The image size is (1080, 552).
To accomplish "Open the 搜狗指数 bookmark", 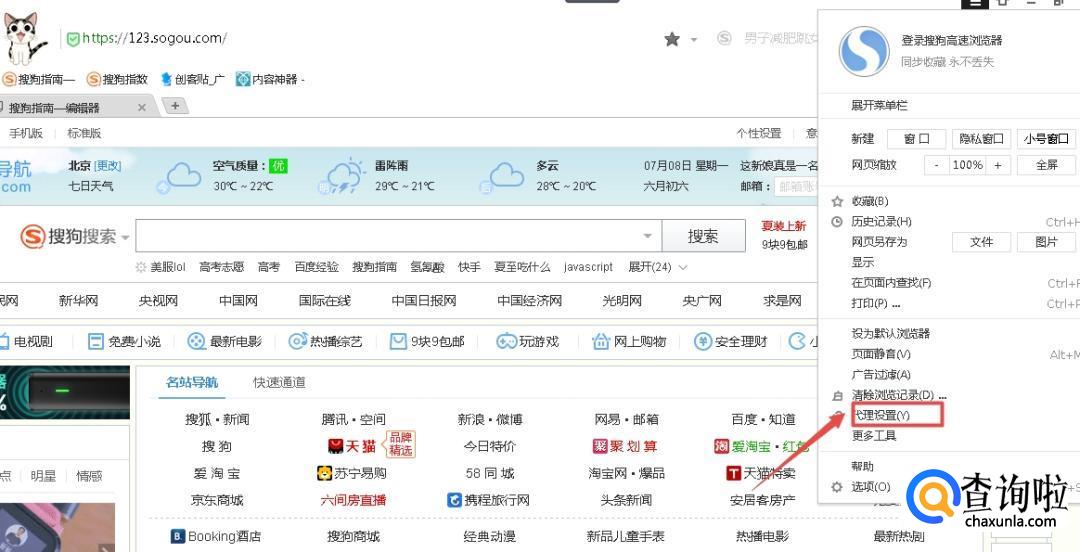I will tap(117, 79).
